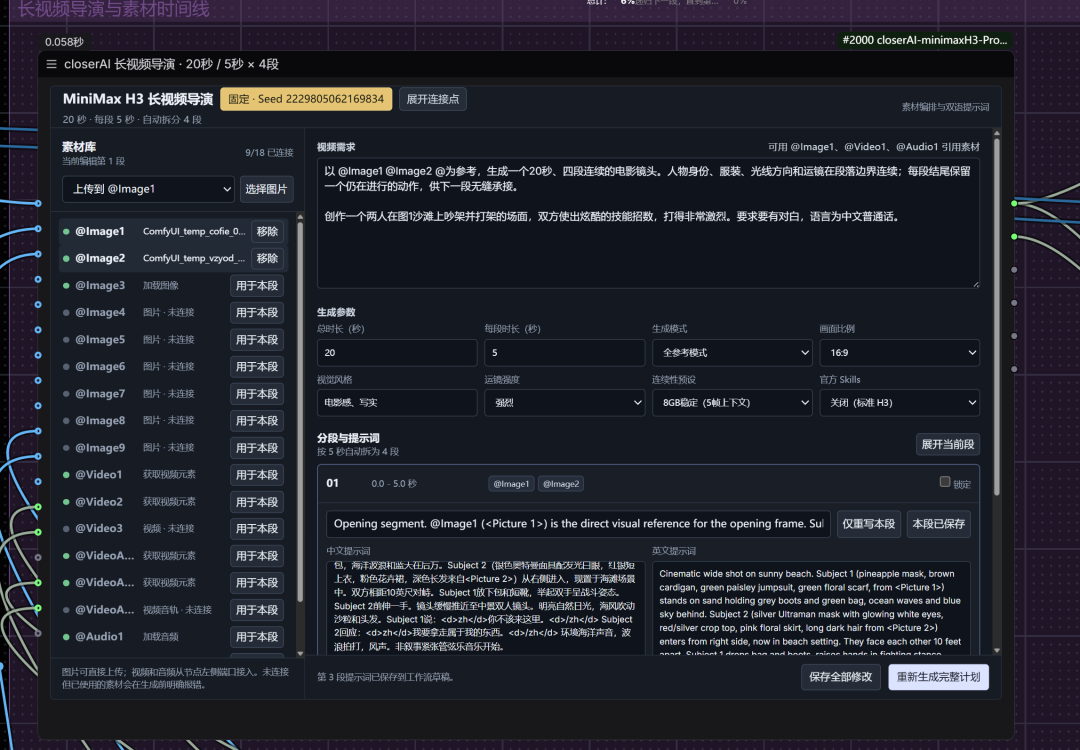Click the 重新生成完整计划 button
The image size is (1080, 750).
tap(938, 677)
